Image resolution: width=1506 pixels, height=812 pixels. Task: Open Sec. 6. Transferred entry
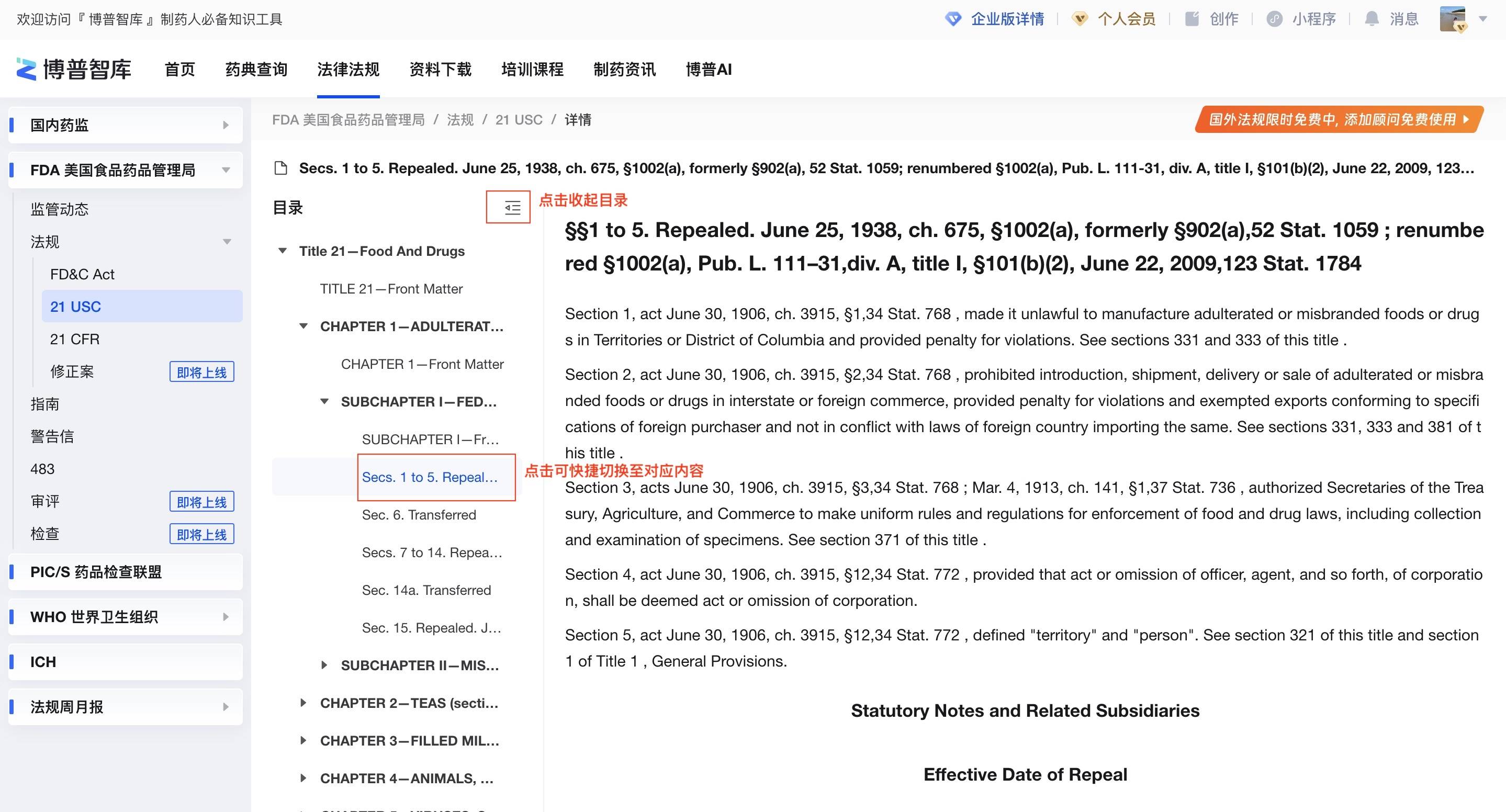[x=419, y=514]
